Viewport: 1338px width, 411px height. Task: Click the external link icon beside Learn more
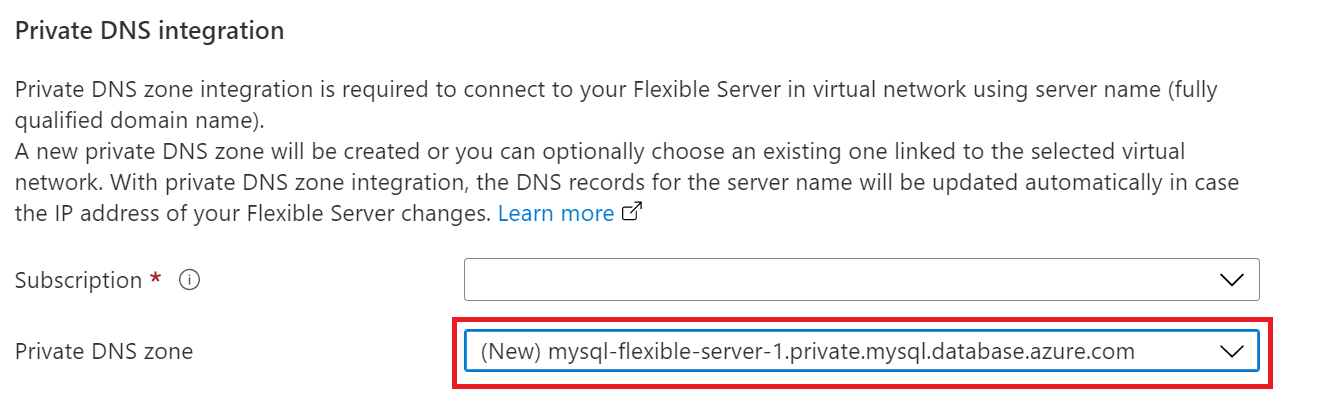tap(631, 213)
